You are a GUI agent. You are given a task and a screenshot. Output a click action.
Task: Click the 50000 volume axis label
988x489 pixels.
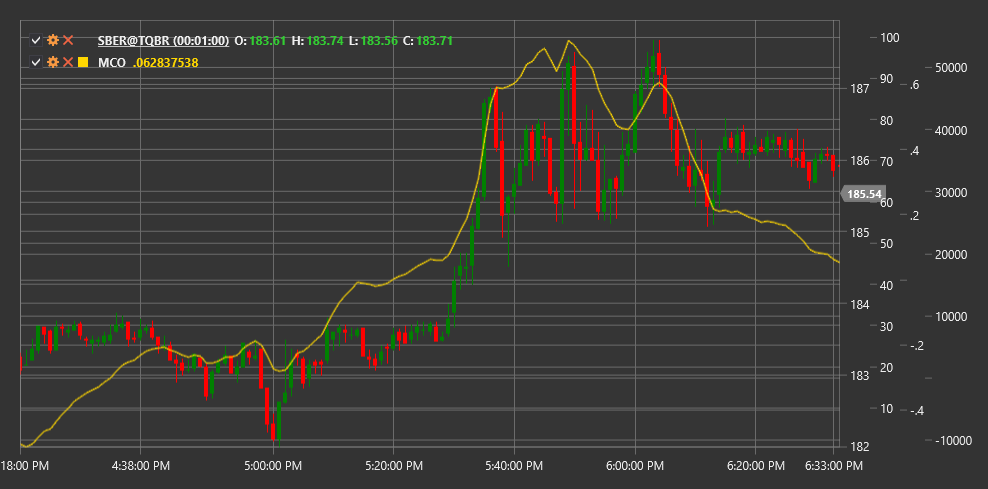point(949,68)
